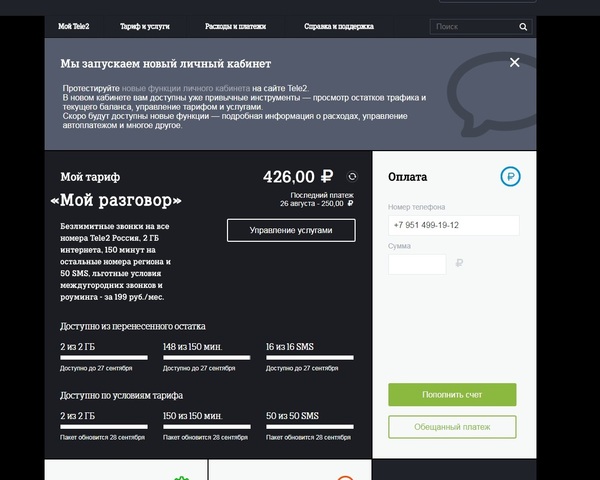600x480 pixels.
Task: Click the Пополнить счет button
Action: pyautogui.click(x=452, y=395)
